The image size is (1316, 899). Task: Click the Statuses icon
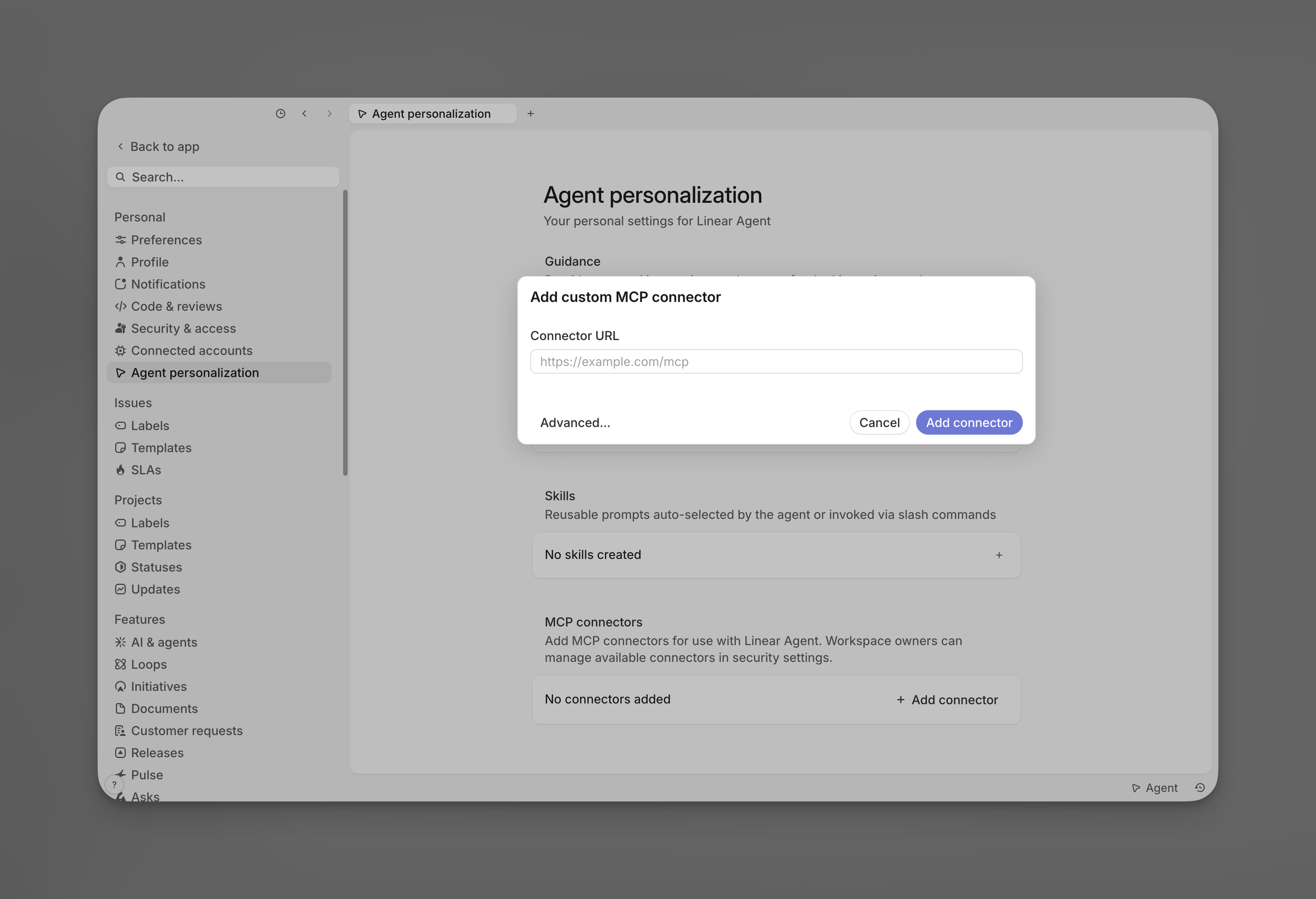(x=120, y=566)
